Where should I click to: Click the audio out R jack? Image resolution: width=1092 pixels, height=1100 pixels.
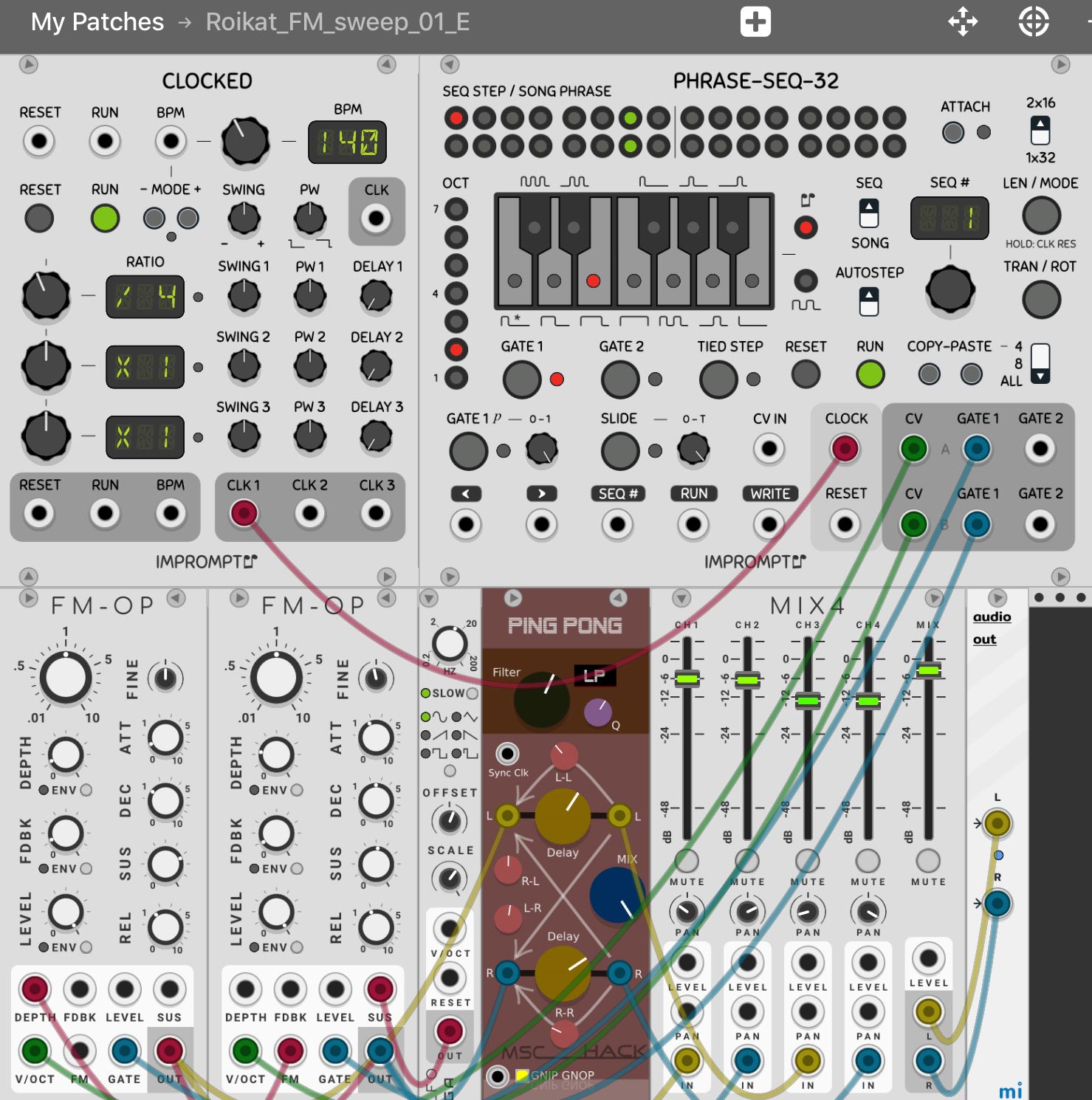point(997,903)
